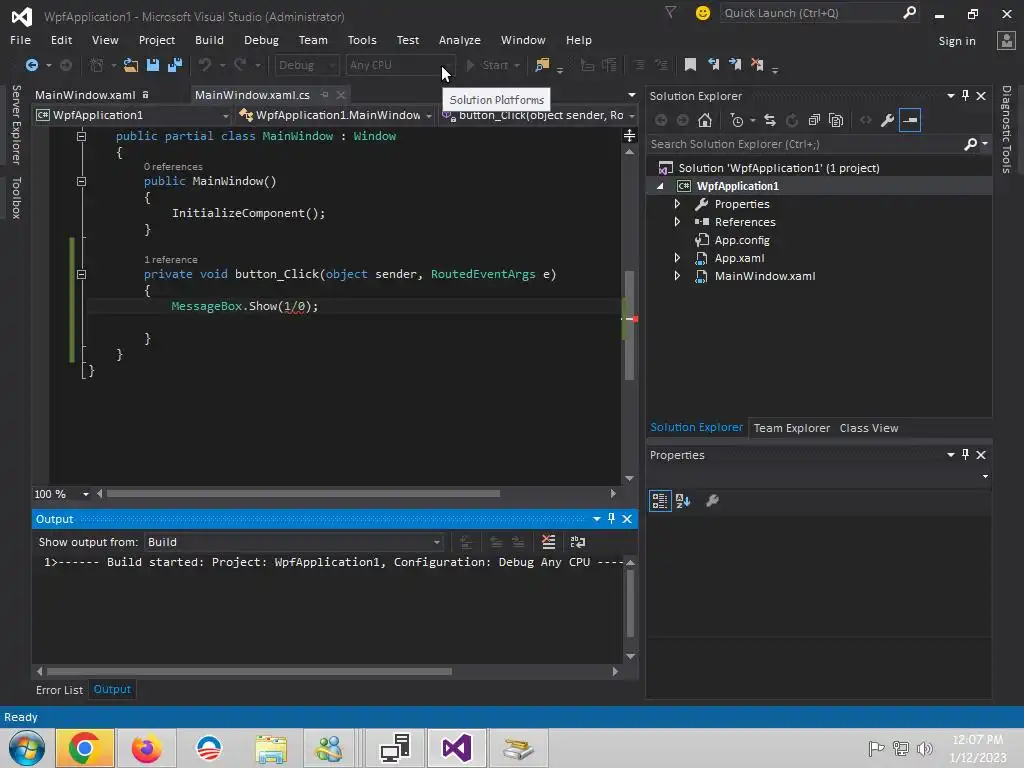Click Collapse All icon in Solution Explorer
Viewport: 1024px width, 768px height.
point(814,120)
